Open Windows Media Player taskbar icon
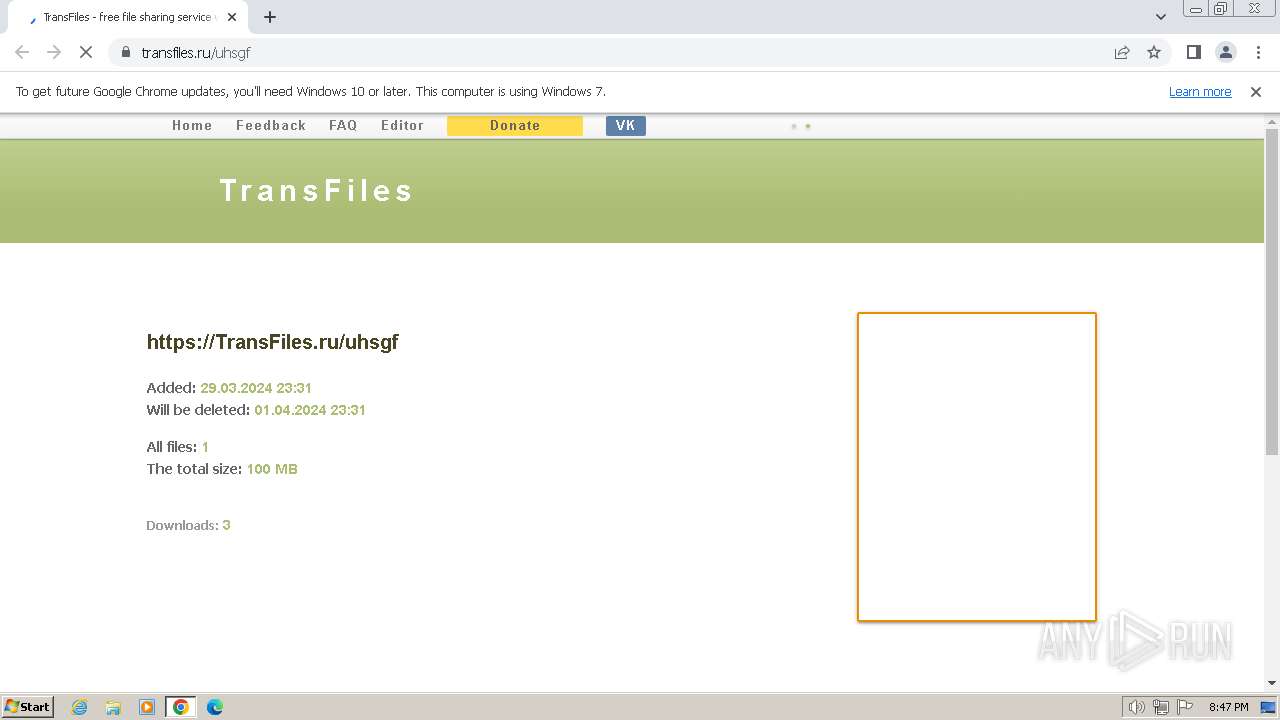The height and width of the screenshot is (720, 1280). coord(147,707)
